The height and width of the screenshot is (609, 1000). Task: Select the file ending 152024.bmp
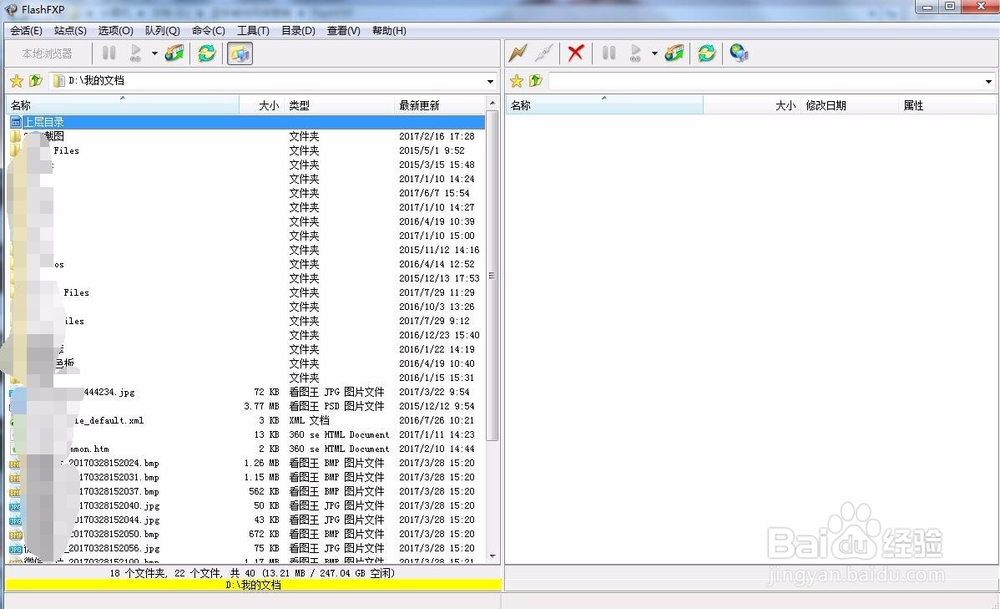pos(246,463)
